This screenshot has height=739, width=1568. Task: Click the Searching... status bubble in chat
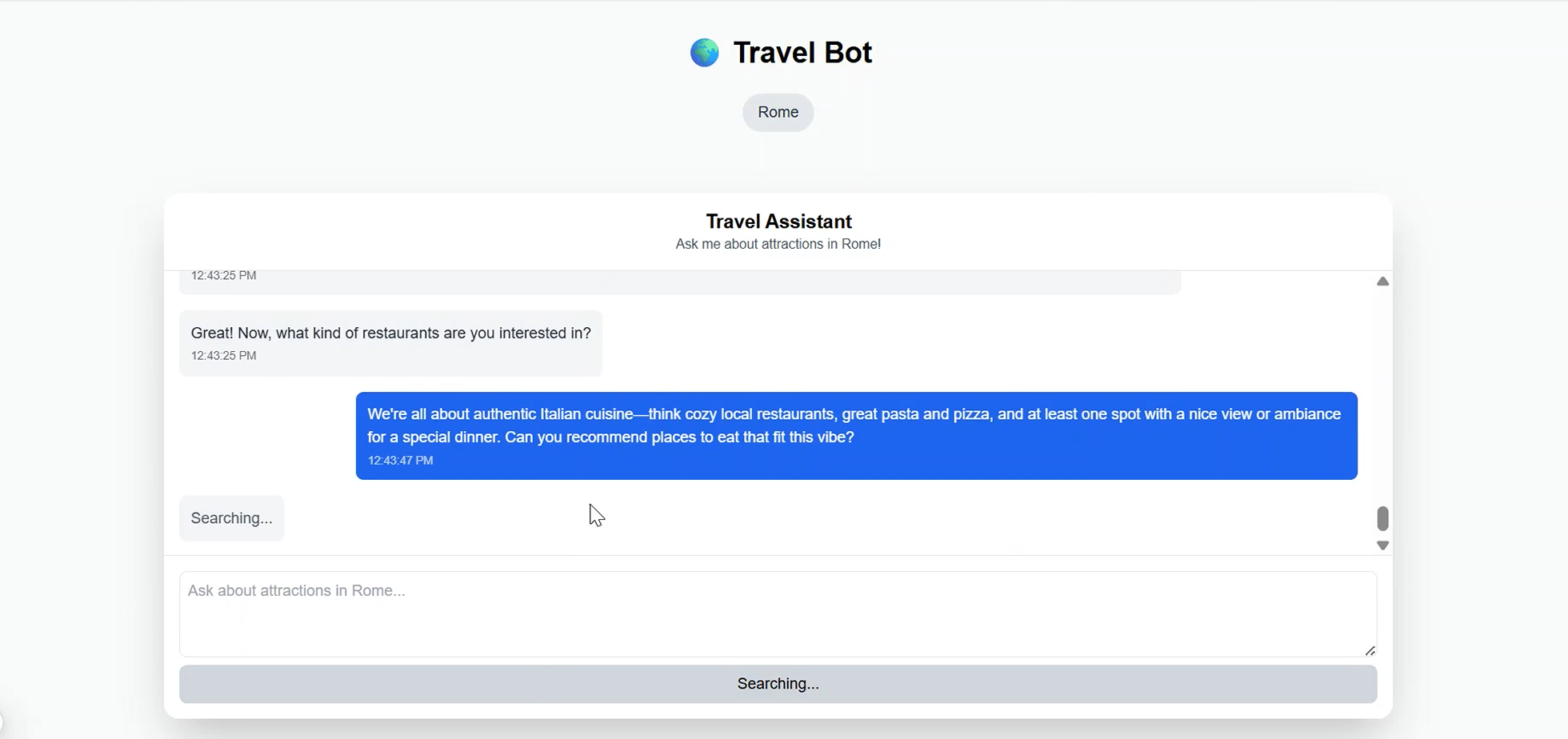[232, 518]
